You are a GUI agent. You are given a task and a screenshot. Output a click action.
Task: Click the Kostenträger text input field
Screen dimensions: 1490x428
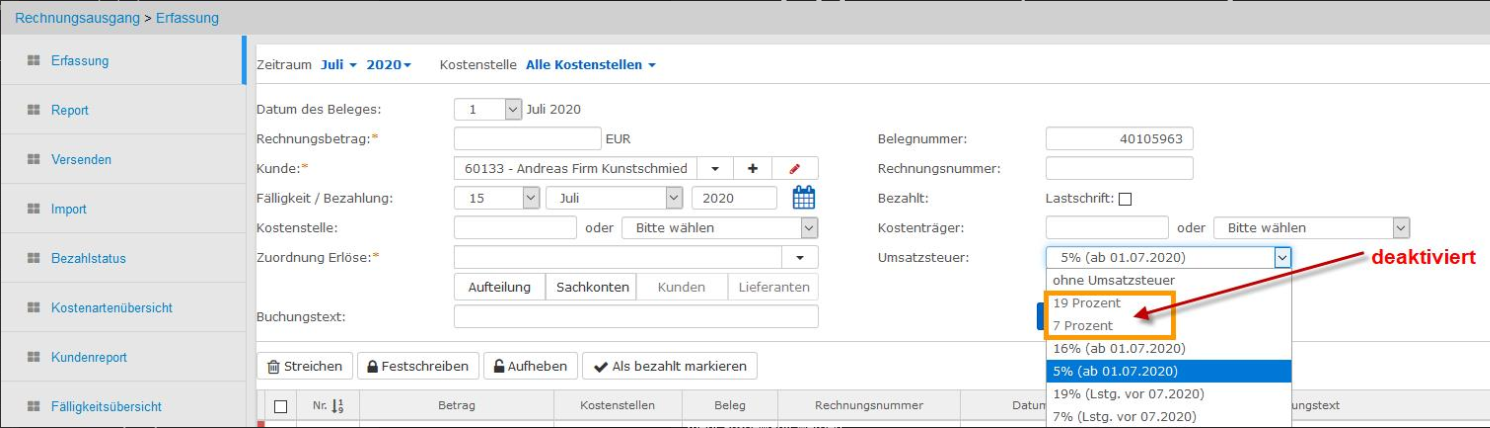pyautogui.click(x=1107, y=228)
